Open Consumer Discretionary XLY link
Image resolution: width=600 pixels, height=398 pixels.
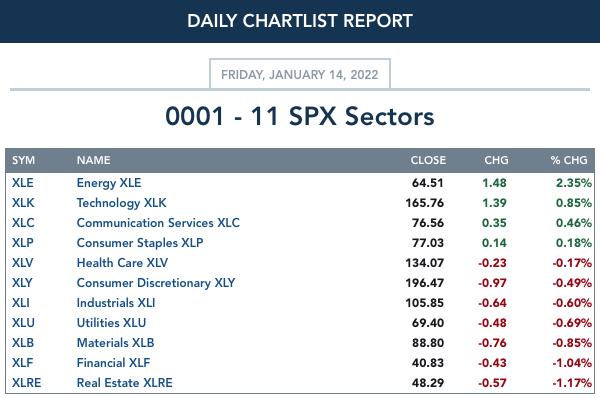pos(156,283)
